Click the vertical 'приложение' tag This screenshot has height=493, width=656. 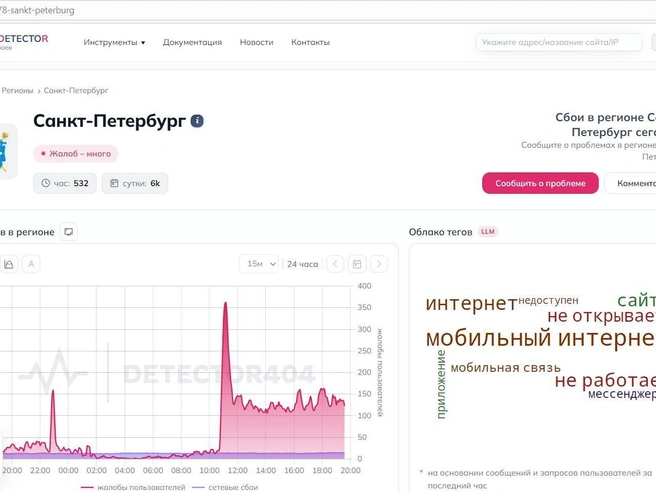[x=441, y=385]
